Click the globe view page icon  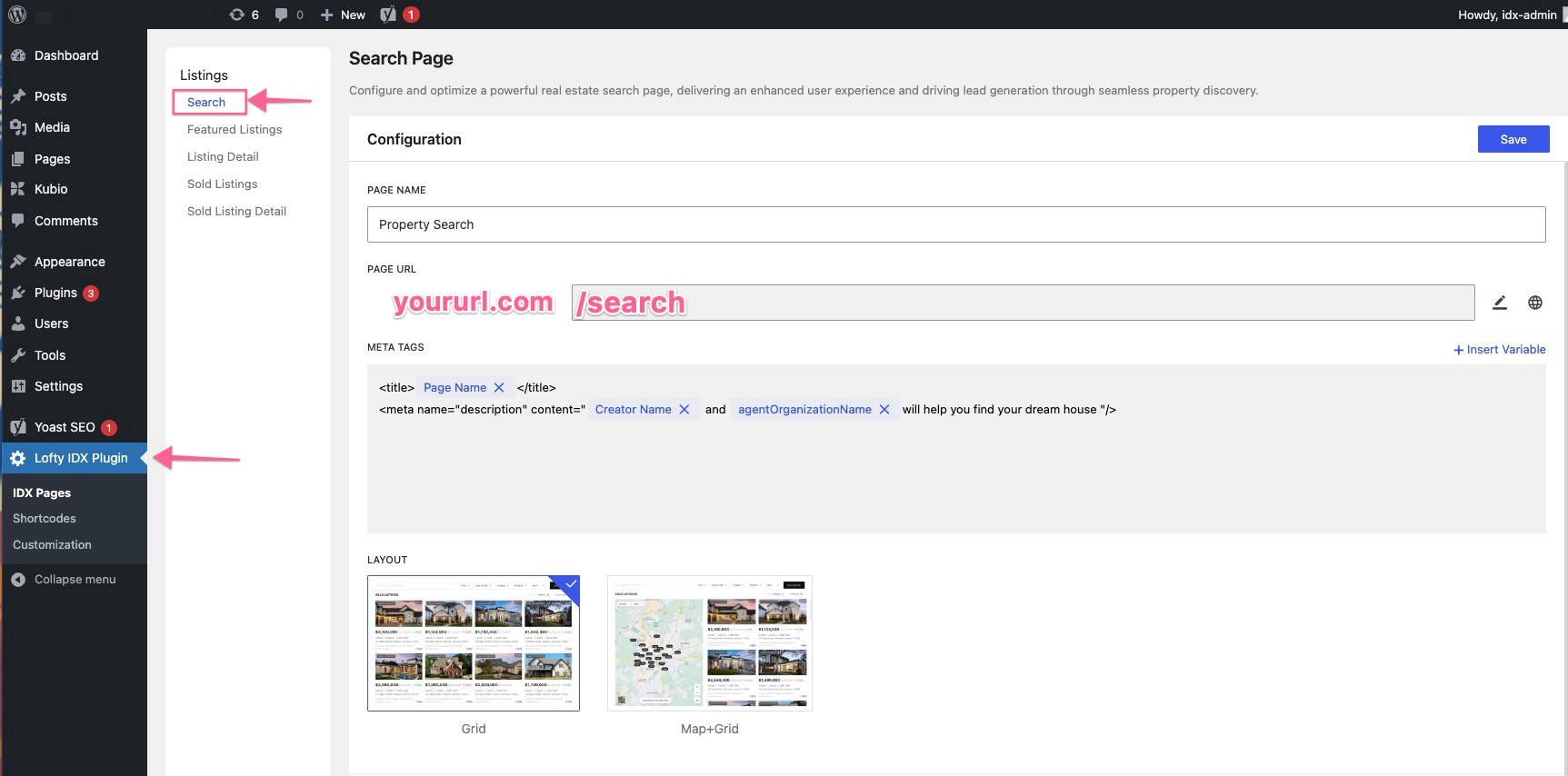[x=1535, y=303]
